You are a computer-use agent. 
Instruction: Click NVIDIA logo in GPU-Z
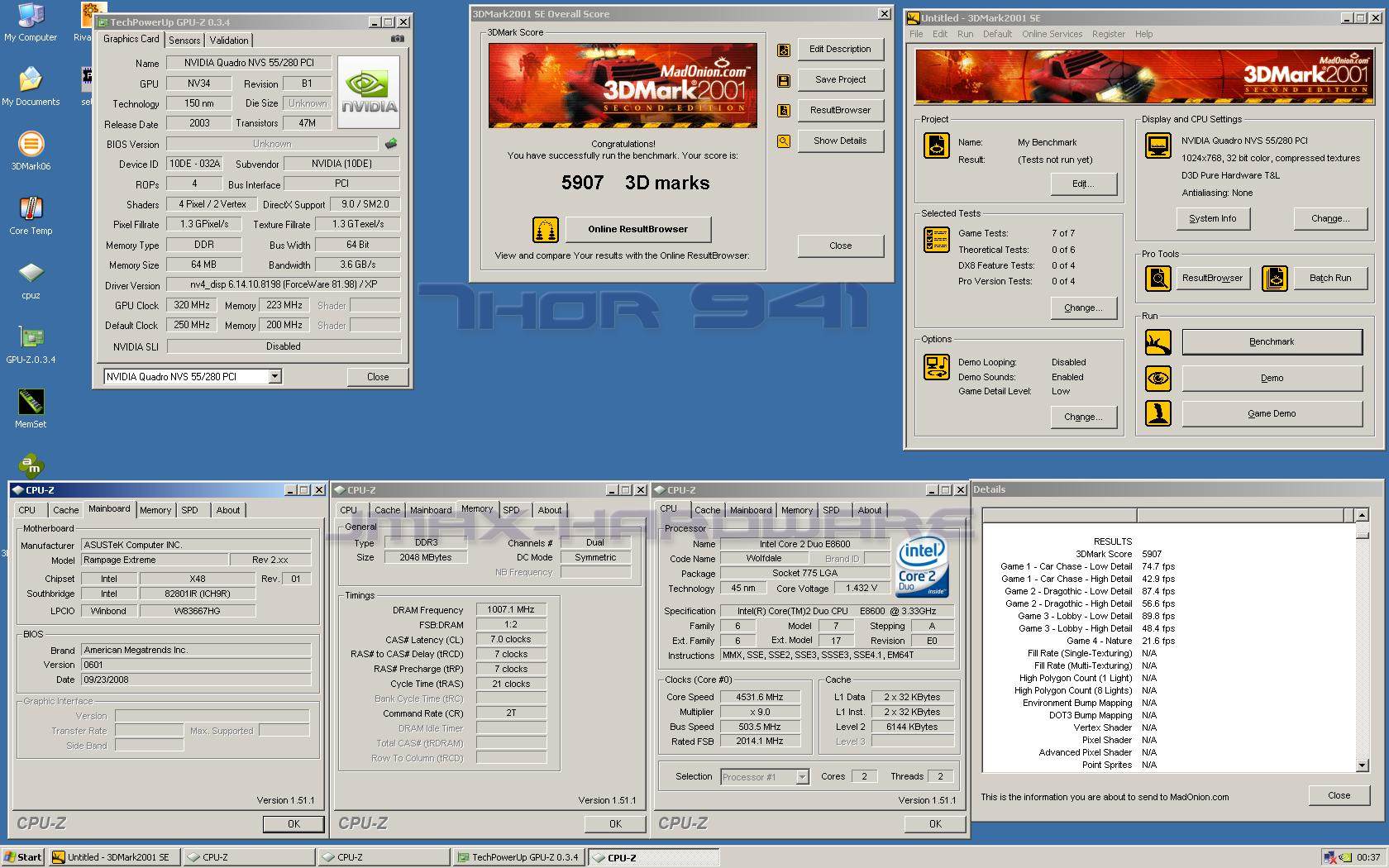(369, 92)
